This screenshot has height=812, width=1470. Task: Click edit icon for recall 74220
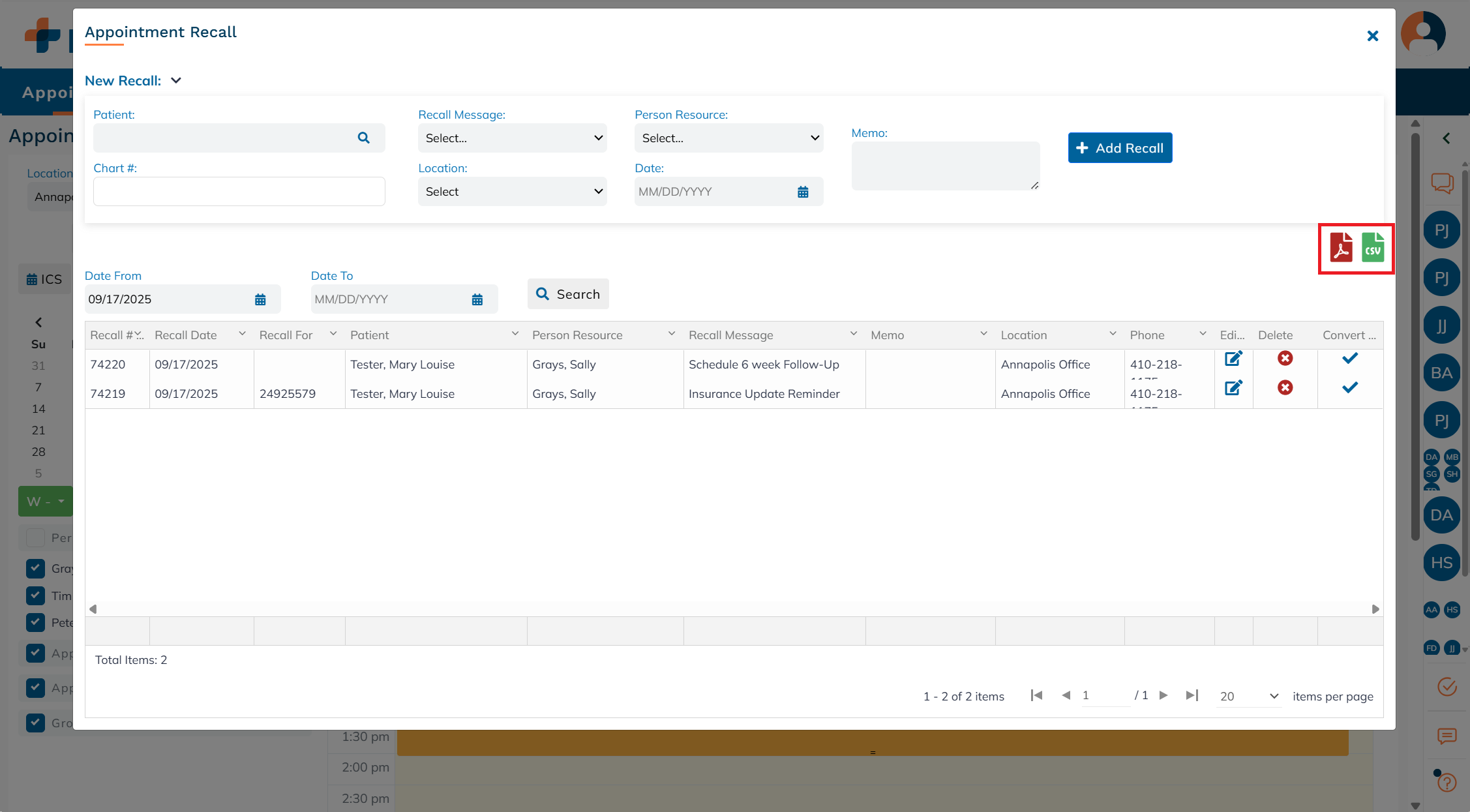pyautogui.click(x=1233, y=359)
